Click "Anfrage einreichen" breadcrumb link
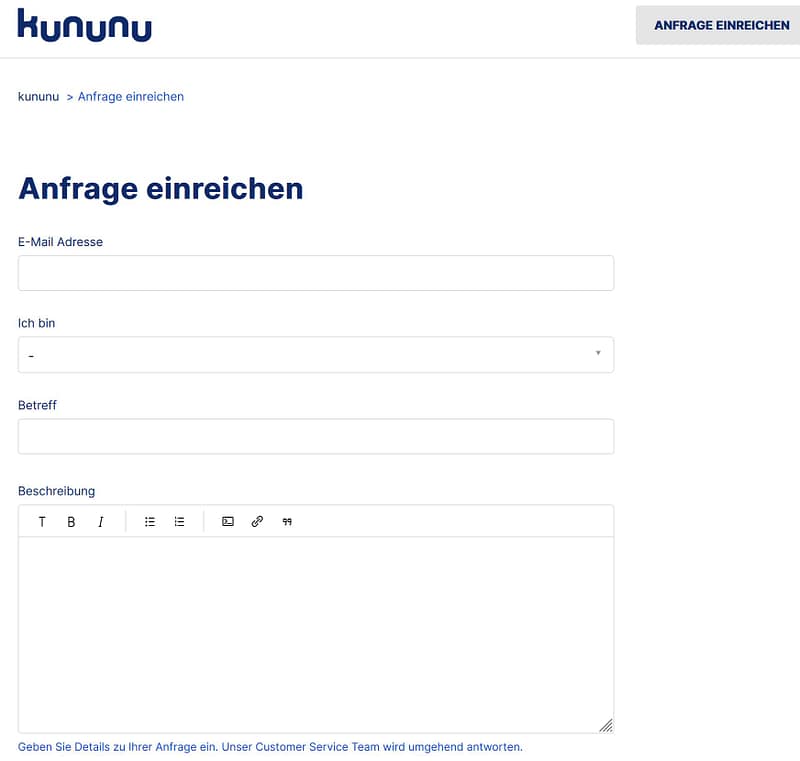 click(130, 97)
